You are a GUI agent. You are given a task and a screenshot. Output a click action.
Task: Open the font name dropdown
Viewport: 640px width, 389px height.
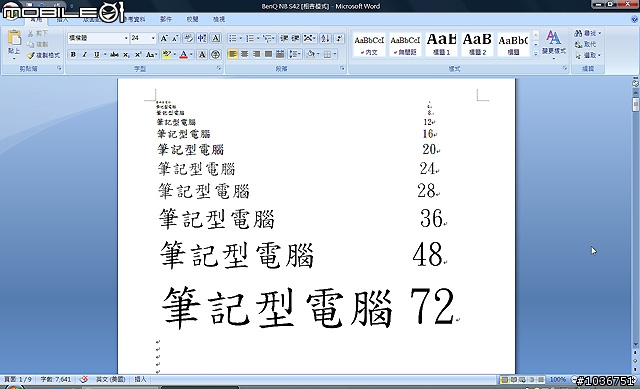[x=126, y=38]
